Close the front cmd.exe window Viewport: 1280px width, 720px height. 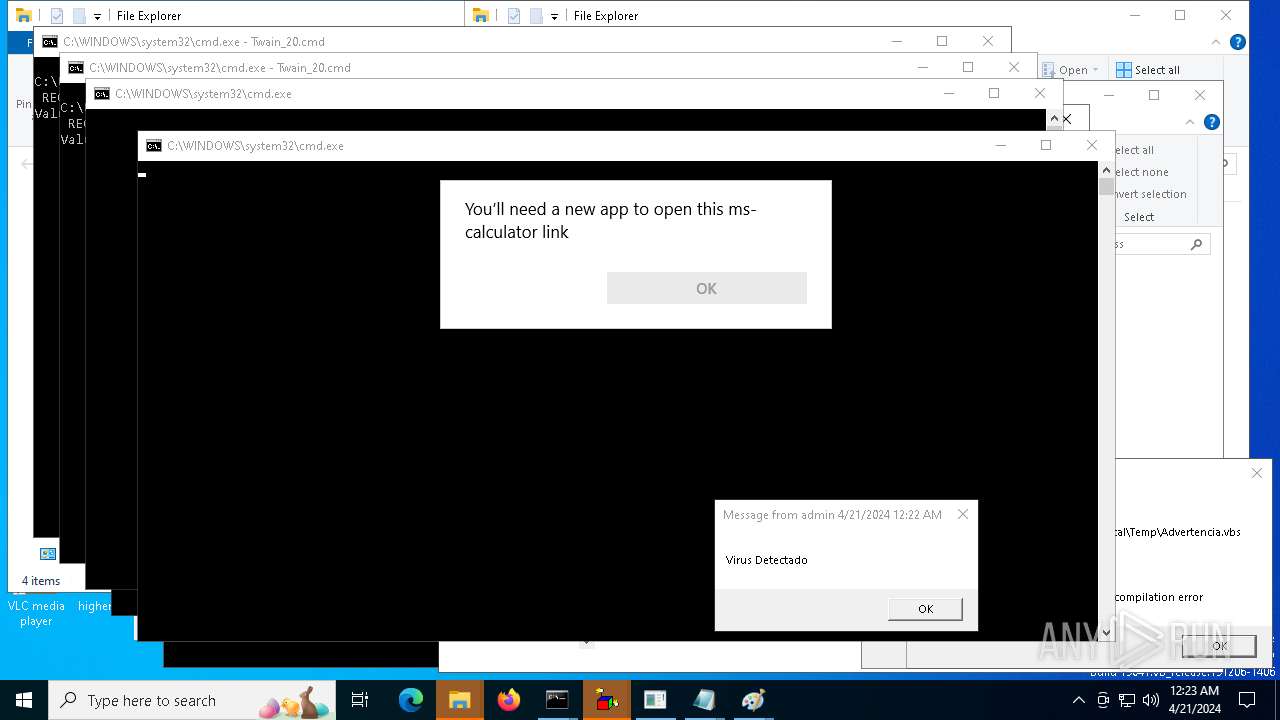tap(1092, 145)
